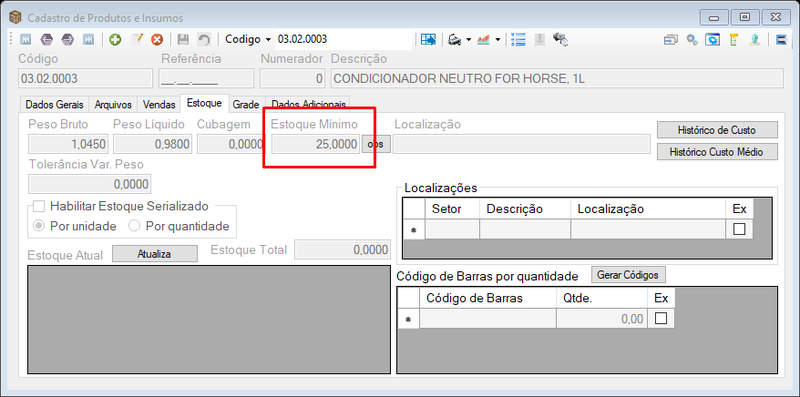Click the printer icon in toolbar
The height and width of the screenshot is (397, 800).
tap(454, 39)
